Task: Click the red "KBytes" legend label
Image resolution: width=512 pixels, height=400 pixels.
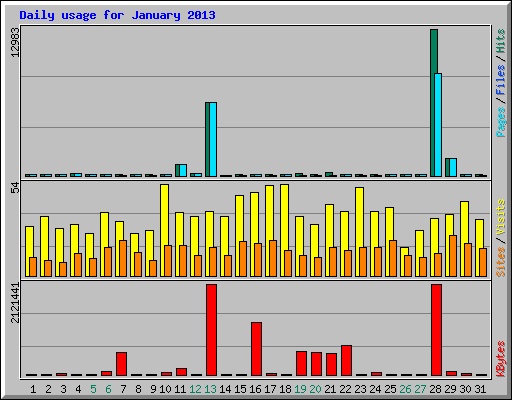Action: 501,359
